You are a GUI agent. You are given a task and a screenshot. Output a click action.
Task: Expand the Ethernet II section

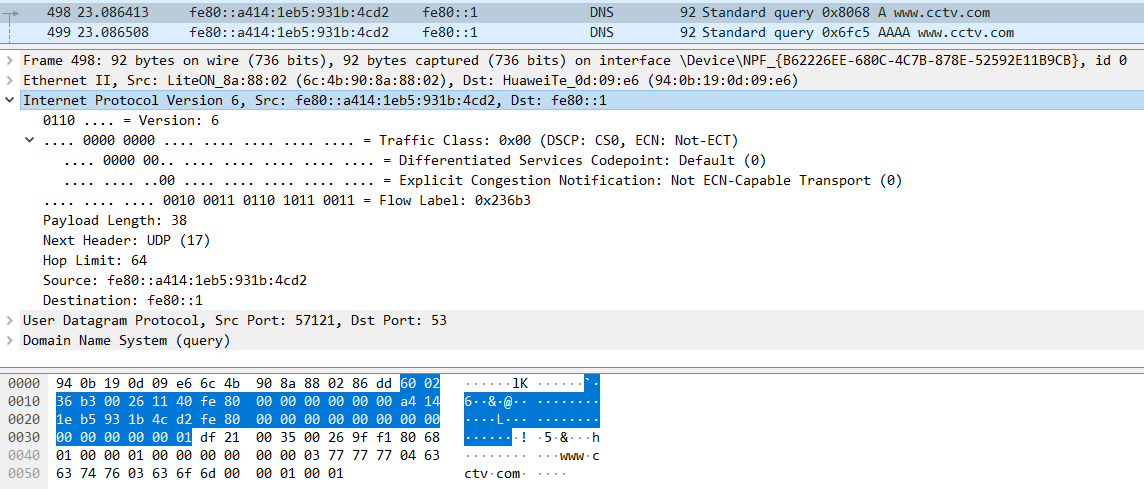click(10, 81)
